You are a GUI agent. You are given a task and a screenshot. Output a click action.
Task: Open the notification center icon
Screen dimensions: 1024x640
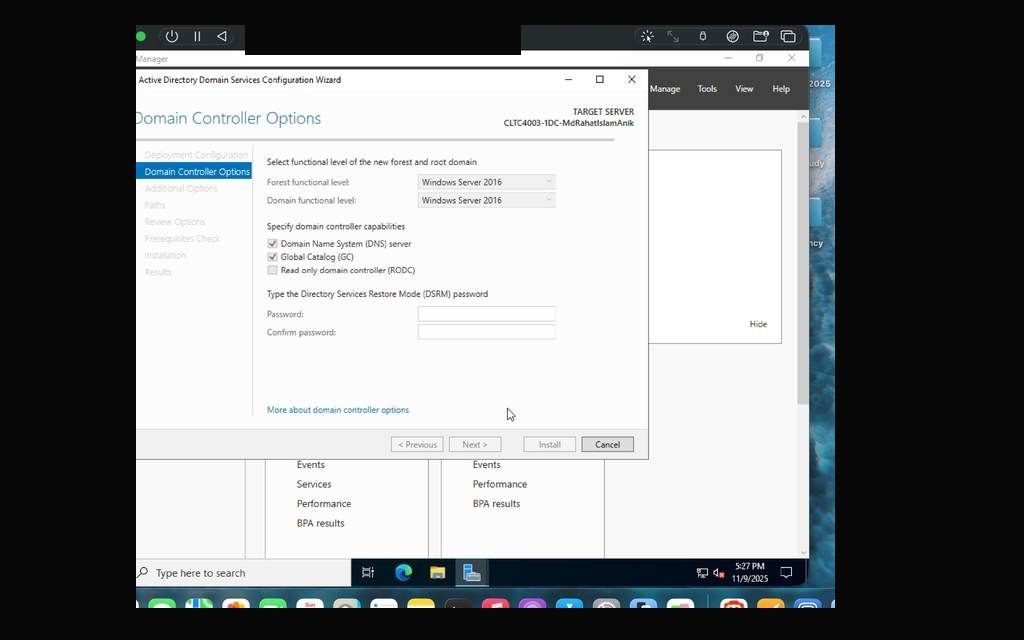pos(787,573)
